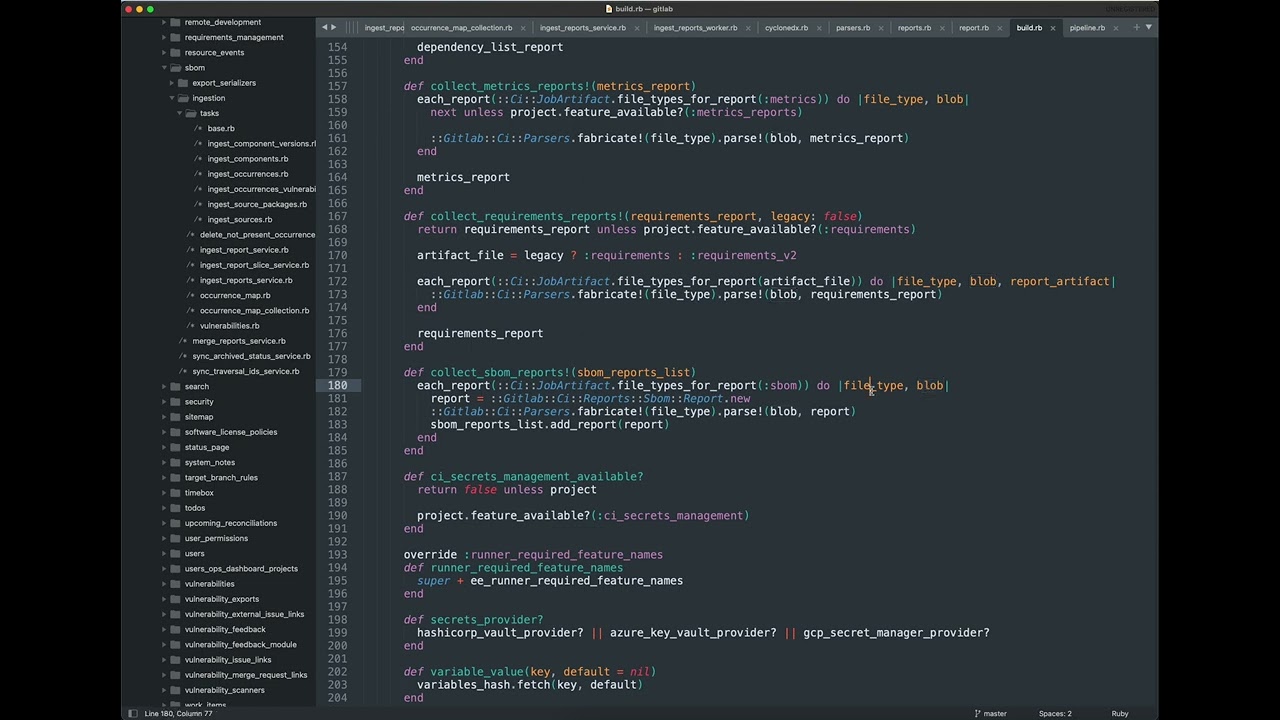Click the user_permissions folder icon
The width and height of the screenshot is (1280, 720).
pos(176,538)
